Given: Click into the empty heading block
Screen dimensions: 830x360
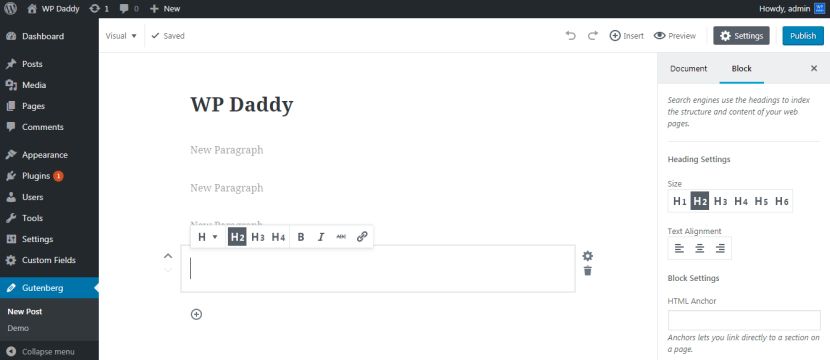Looking at the screenshot, I should tap(378, 268).
